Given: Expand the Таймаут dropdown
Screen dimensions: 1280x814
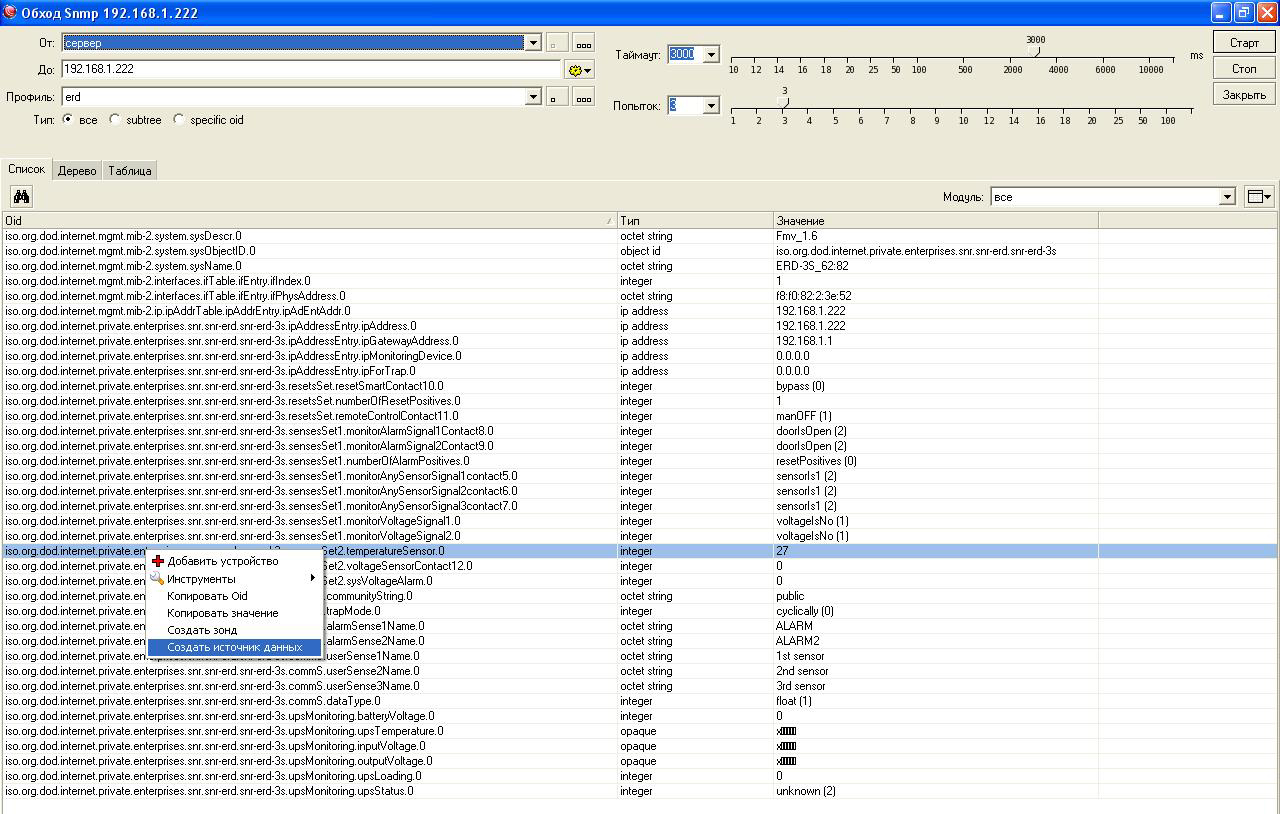Looking at the screenshot, I should tap(711, 54).
